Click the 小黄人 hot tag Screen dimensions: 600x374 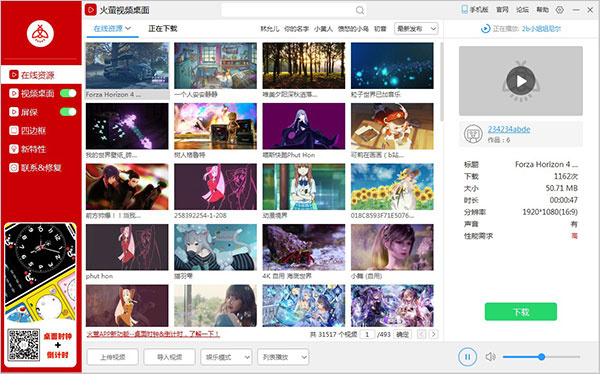323,29
